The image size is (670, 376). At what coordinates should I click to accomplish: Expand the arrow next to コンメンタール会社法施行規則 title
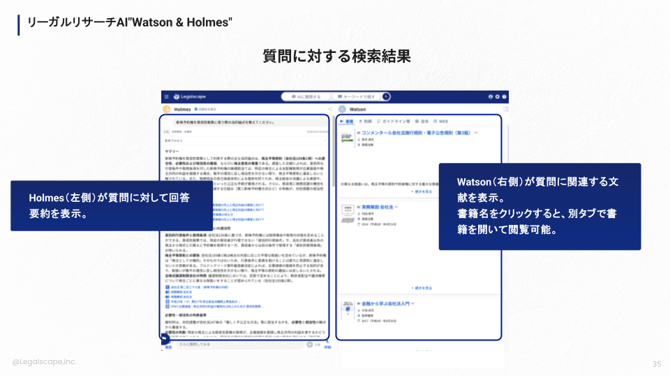click(476, 133)
